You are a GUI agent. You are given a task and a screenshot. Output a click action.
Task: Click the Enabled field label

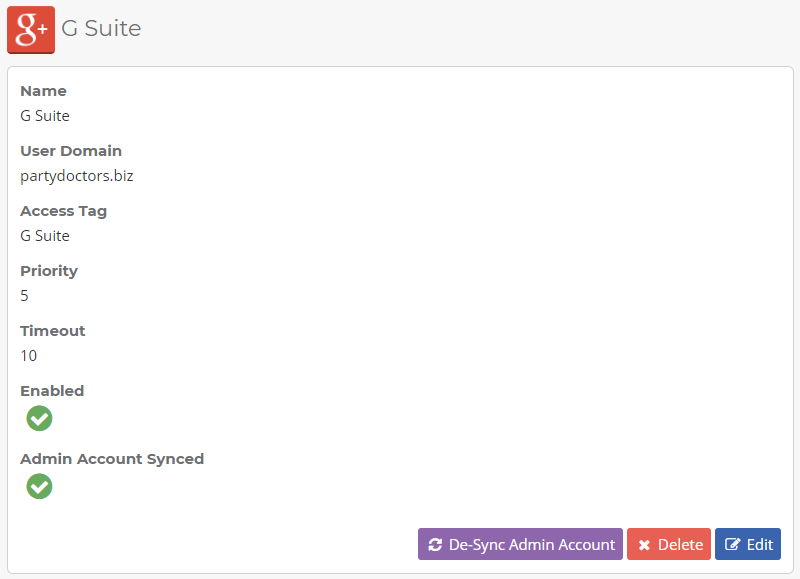[52, 391]
